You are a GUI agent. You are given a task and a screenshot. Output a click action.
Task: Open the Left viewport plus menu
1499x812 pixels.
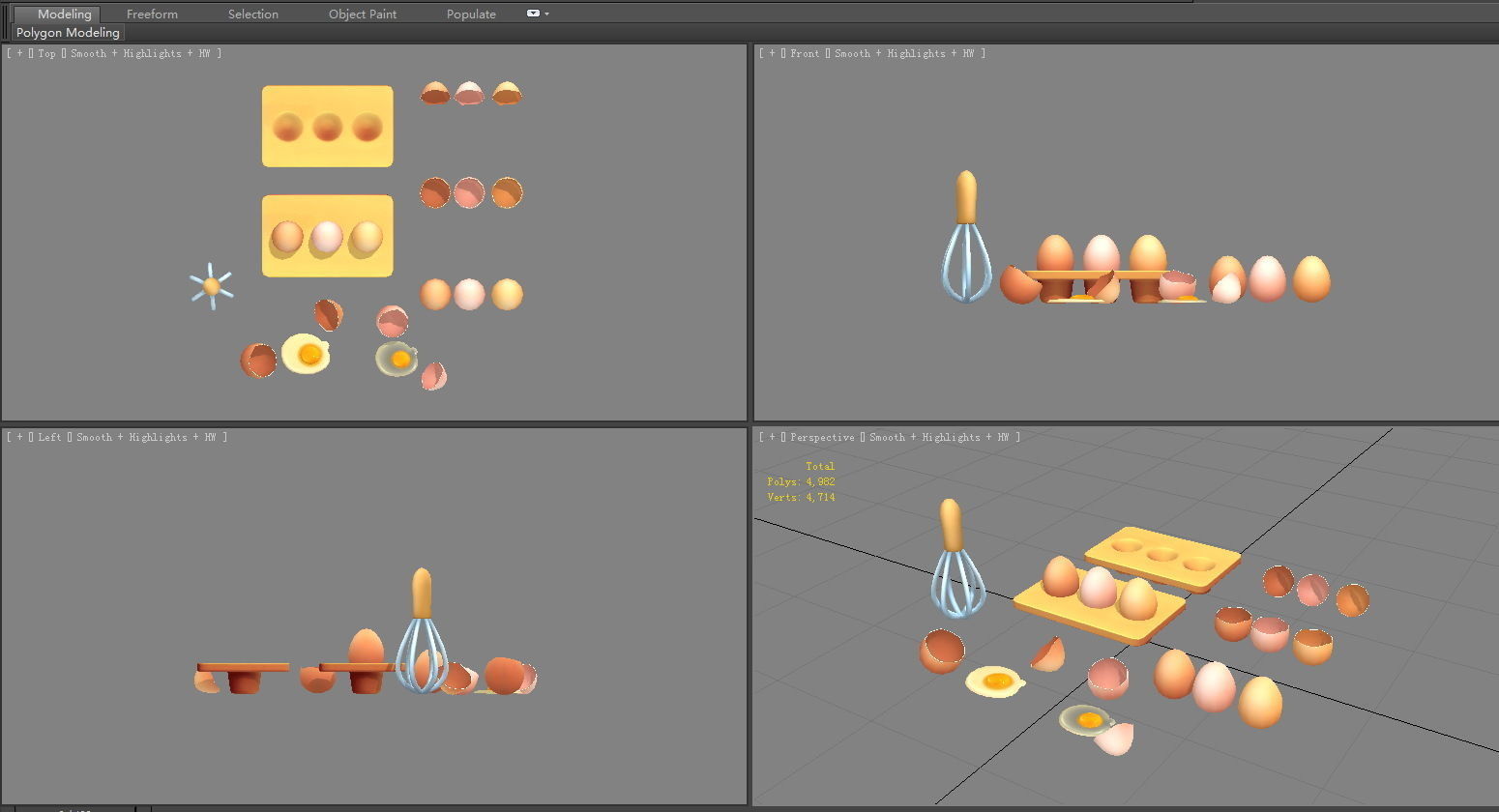[x=19, y=437]
